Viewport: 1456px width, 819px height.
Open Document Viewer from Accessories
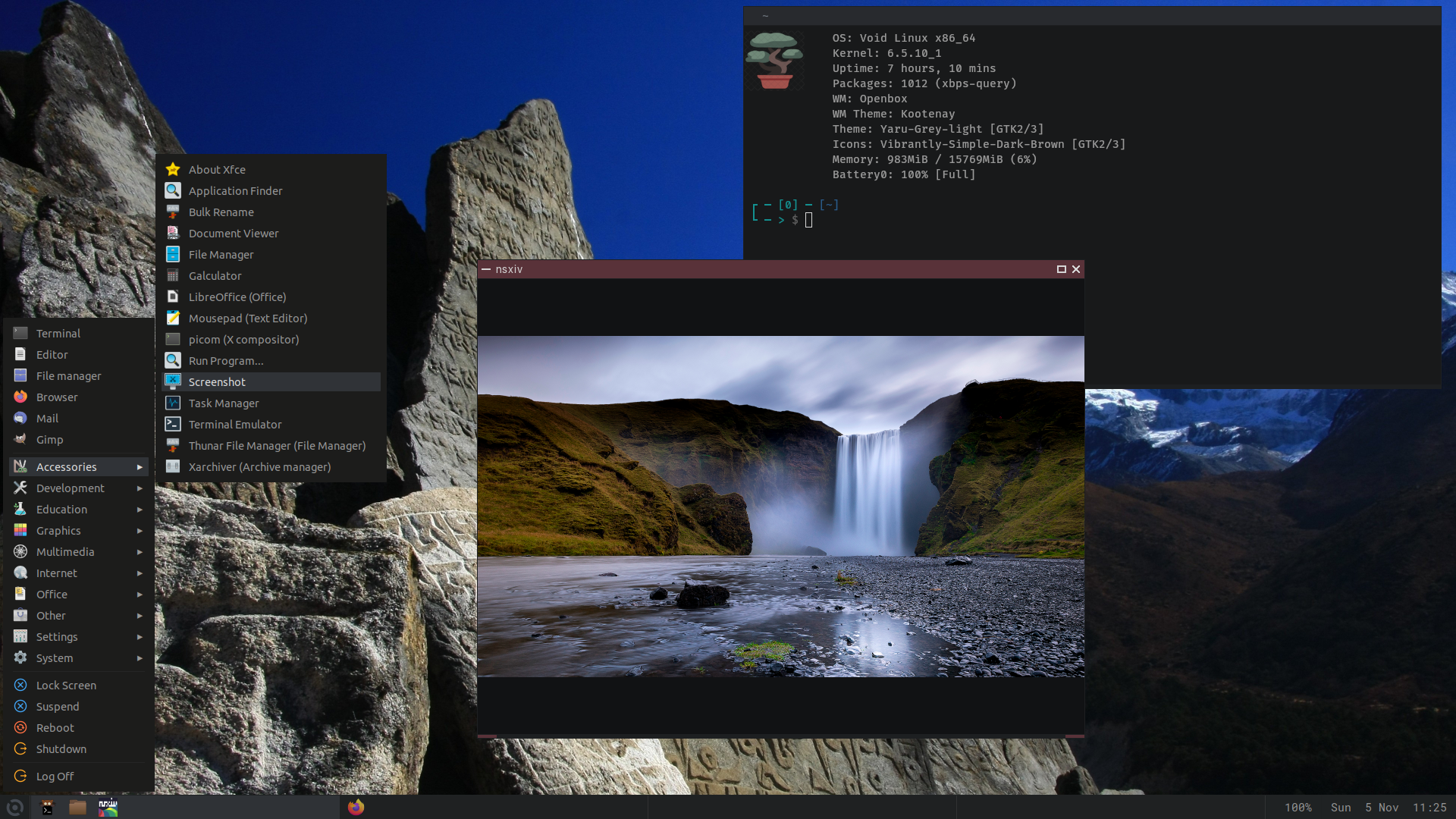click(x=271, y=234)
